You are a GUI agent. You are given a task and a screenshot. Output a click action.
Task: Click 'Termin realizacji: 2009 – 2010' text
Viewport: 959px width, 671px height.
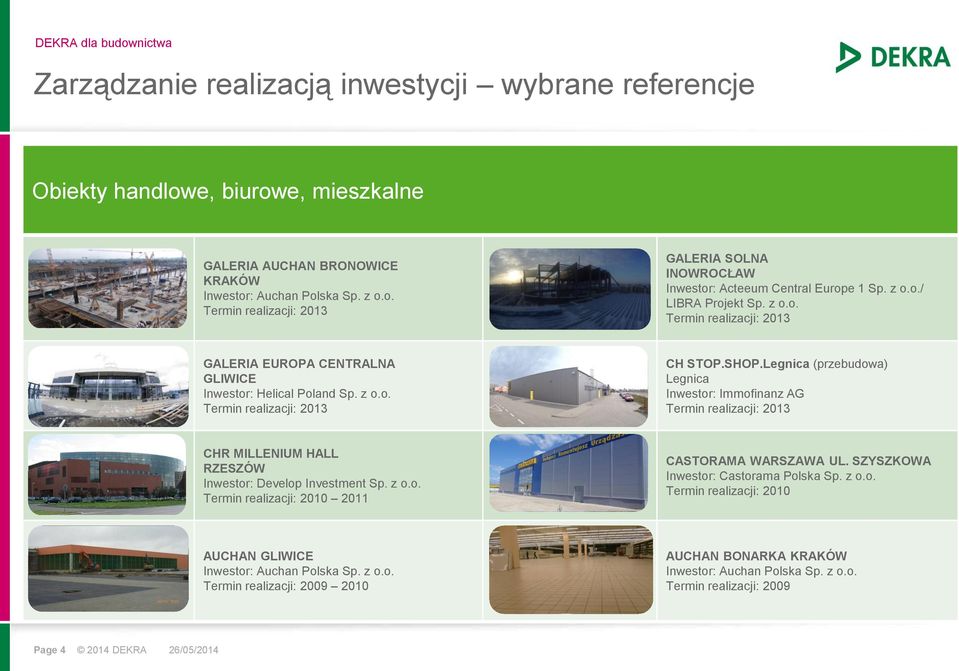tap(286, 586)
